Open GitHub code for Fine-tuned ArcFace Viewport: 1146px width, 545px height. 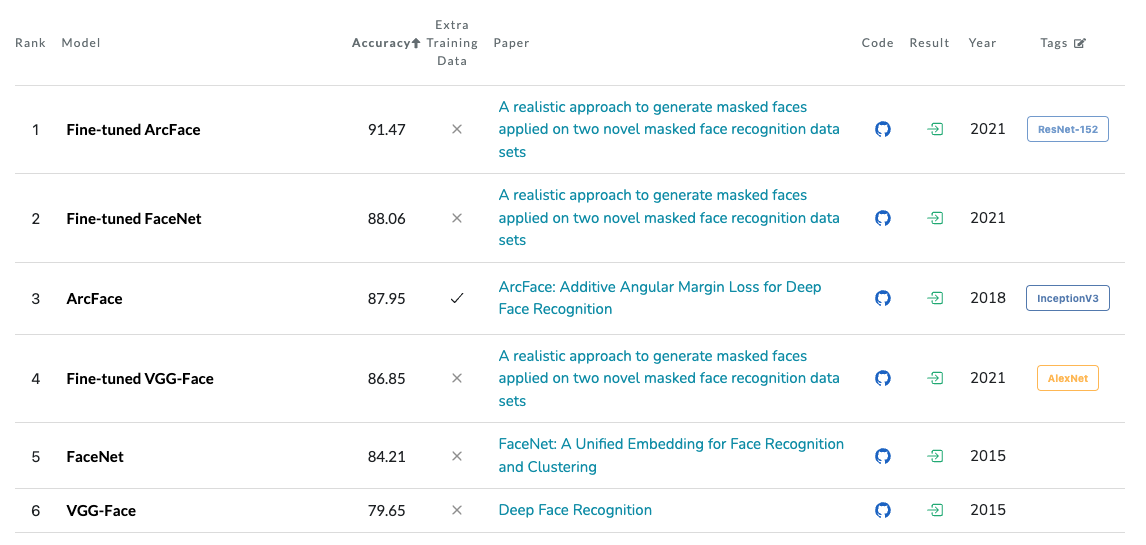[x=882, y=130]
